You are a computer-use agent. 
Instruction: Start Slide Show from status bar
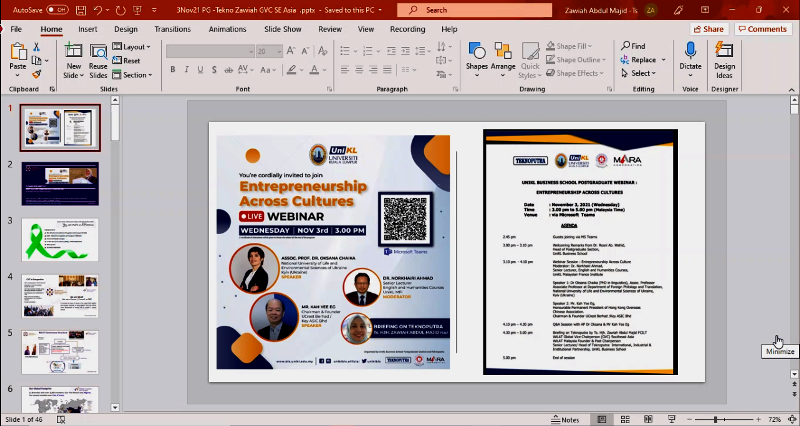[672, 420]
